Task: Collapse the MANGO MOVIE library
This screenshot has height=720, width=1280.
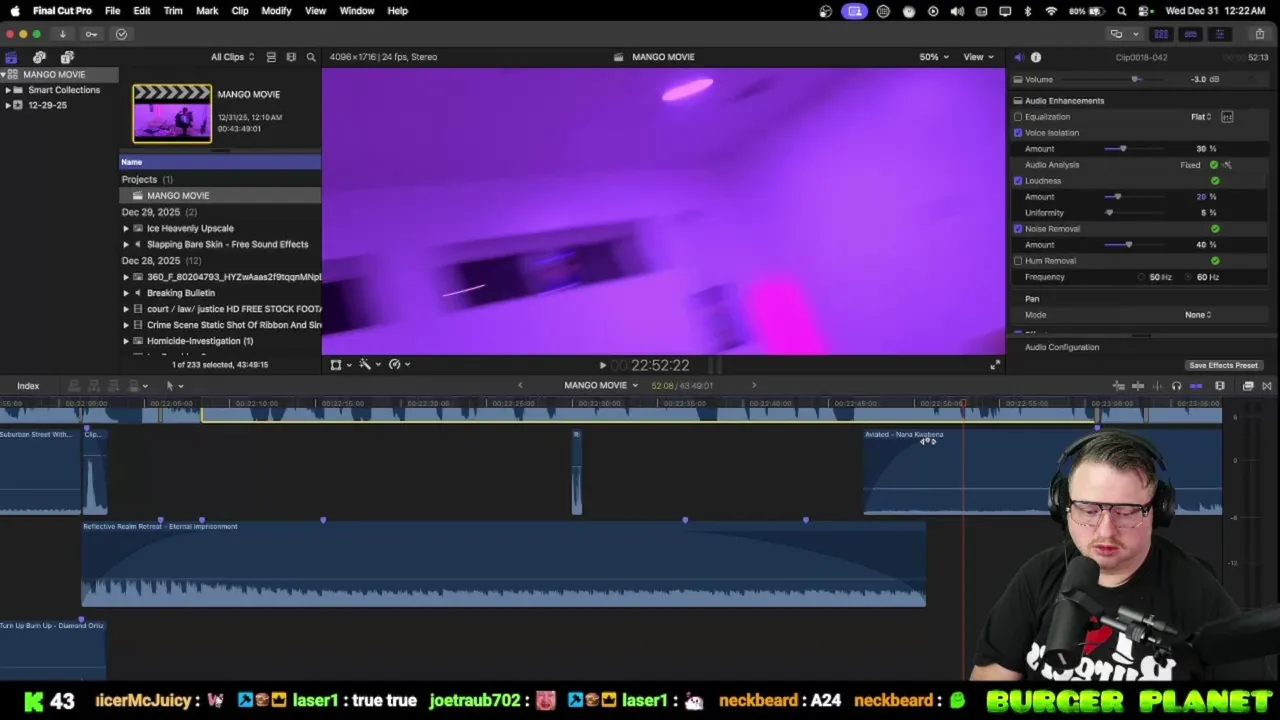Action: point(4,75)
